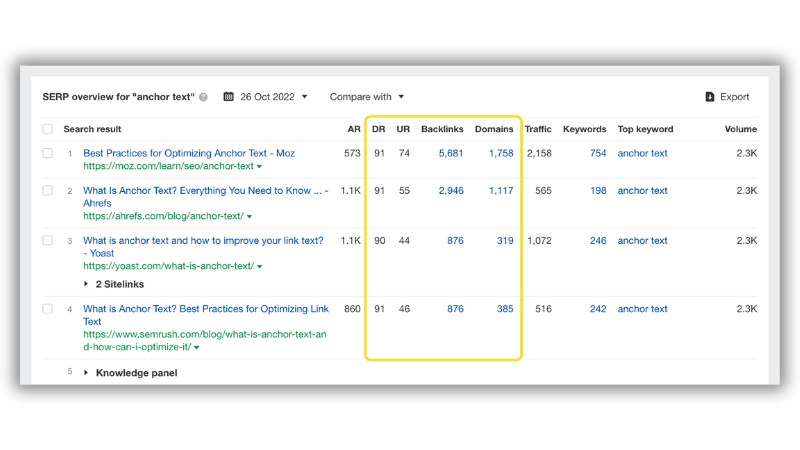The height and width of the screenshot is (450, 800).
Task: Open the semrush.com URL dropdown arrow
Action: point(196,347)
